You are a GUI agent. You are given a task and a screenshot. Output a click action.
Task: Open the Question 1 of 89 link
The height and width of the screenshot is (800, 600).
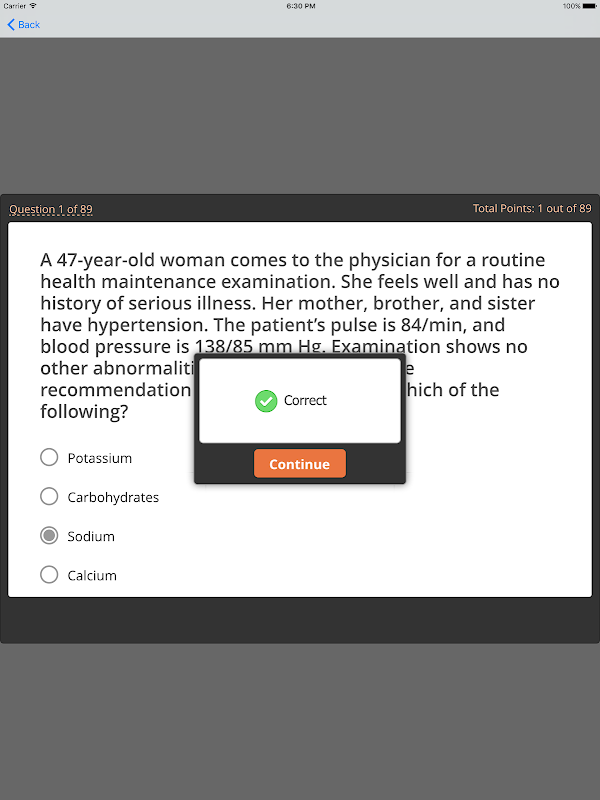51,209
